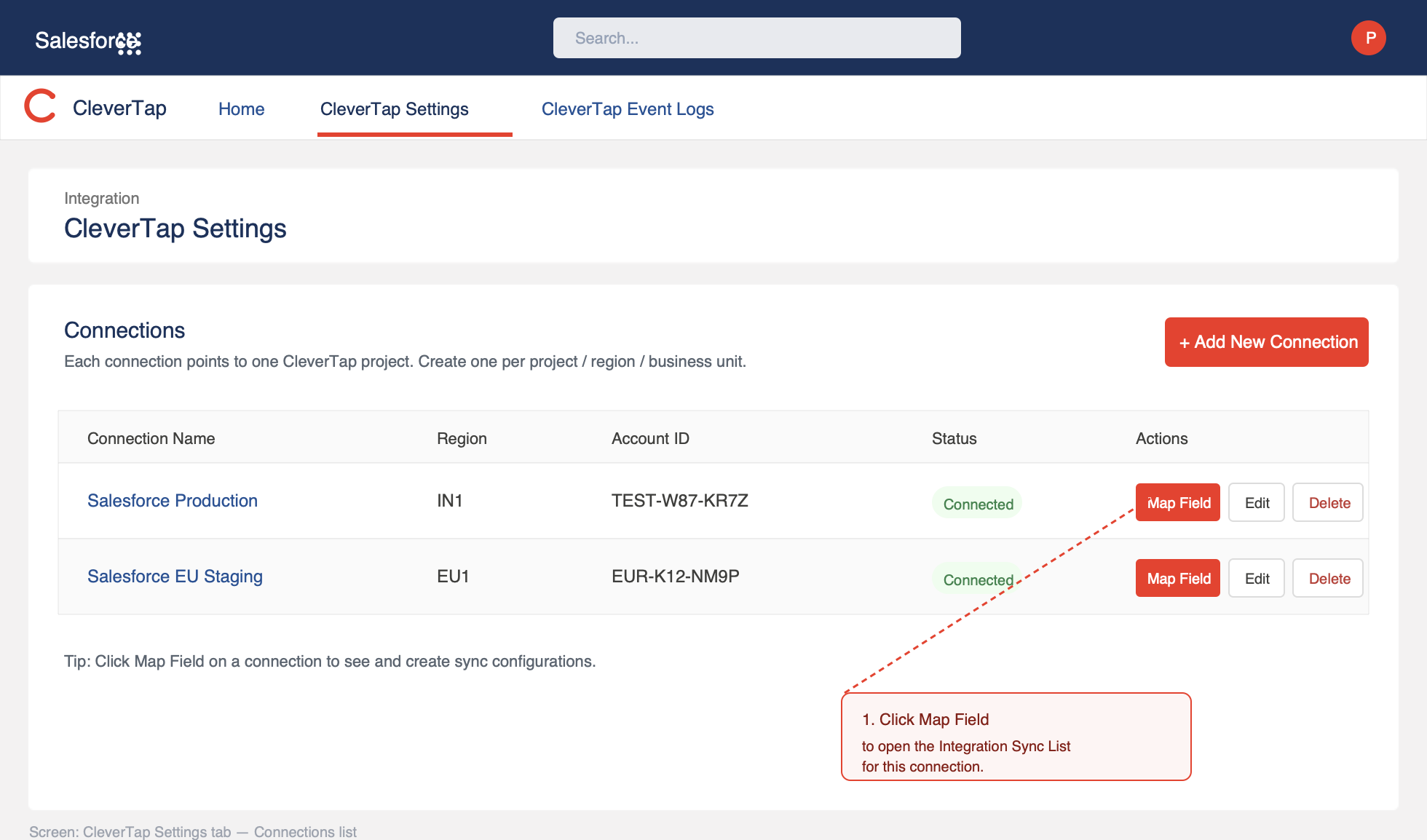Delete the Salesforce Production connection
The image size is (1427, 840).
click(x=1328, y=502)
